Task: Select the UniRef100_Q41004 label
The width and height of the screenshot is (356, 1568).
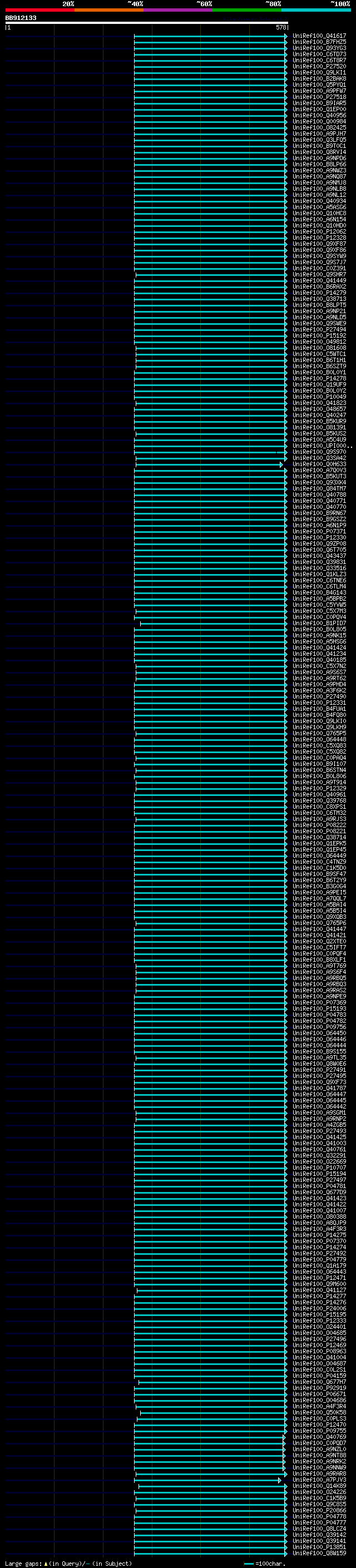Action: (x=319, y=1357)
